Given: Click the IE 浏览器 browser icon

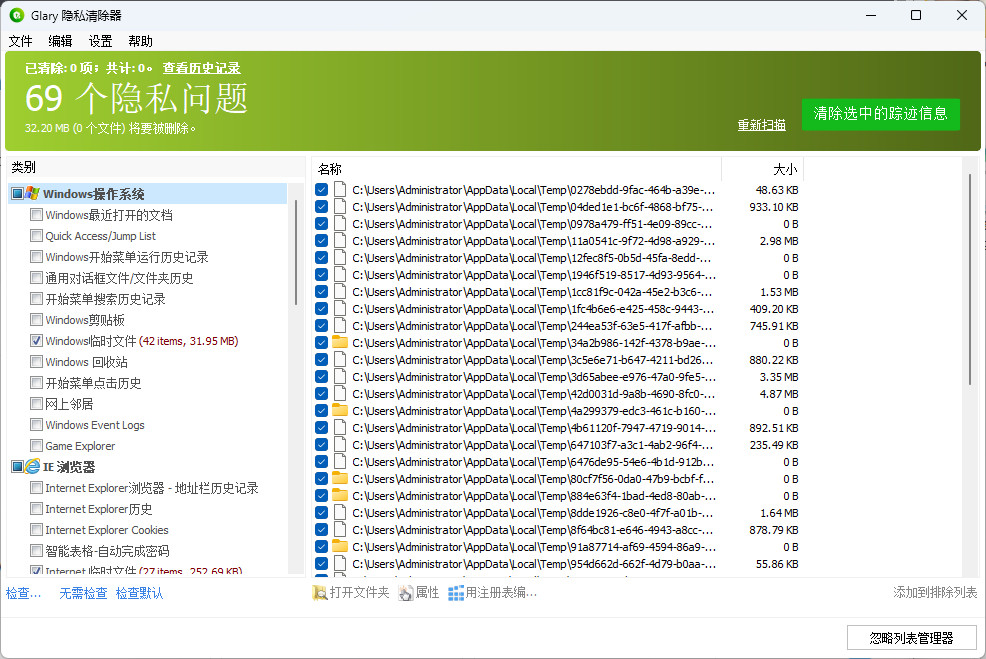Looking at the screenshot, I should [x=33, y=467].
